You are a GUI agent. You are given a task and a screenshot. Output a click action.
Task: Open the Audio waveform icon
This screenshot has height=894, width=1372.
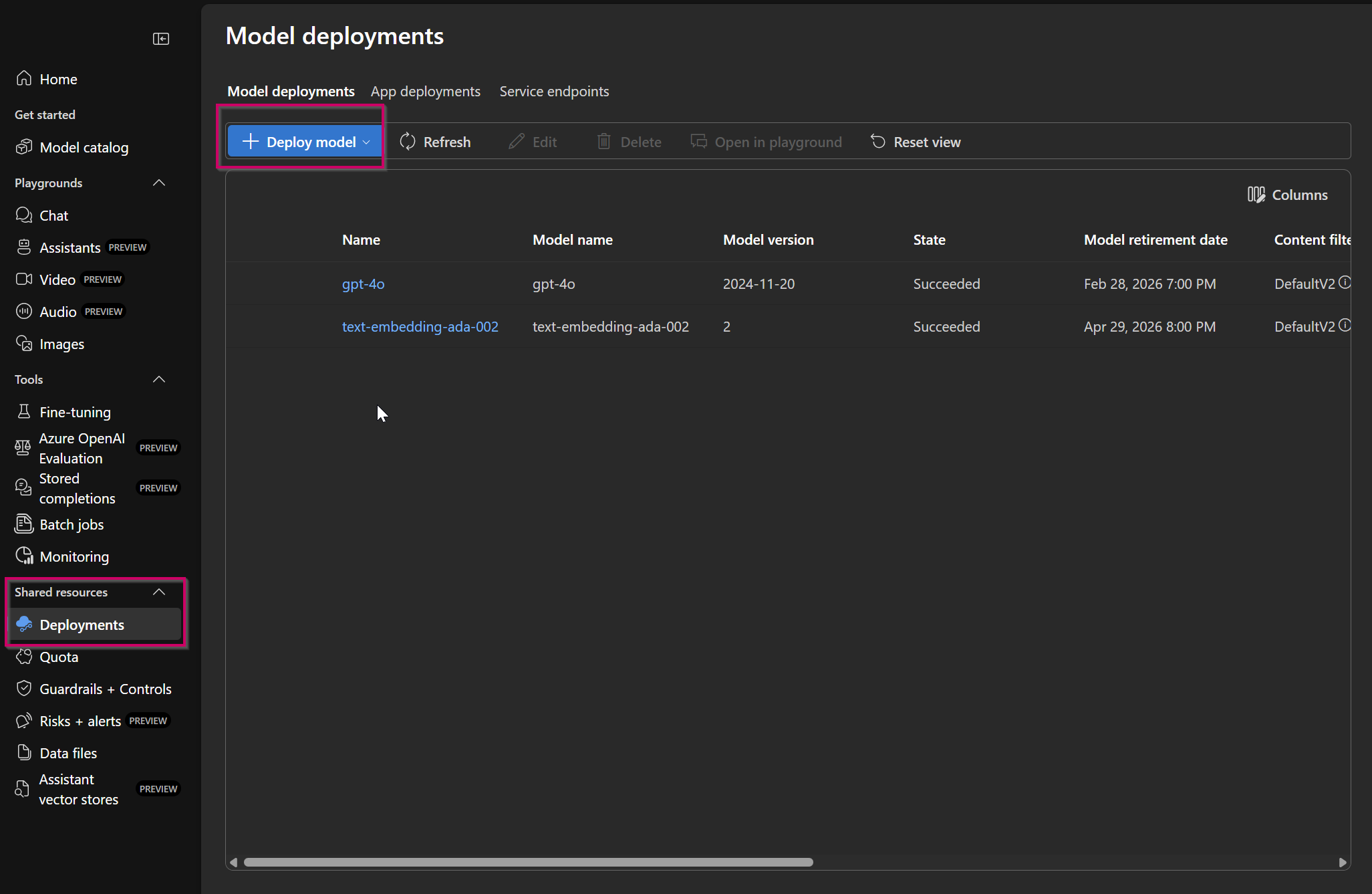pyautogui.click(x=24, y=311)
